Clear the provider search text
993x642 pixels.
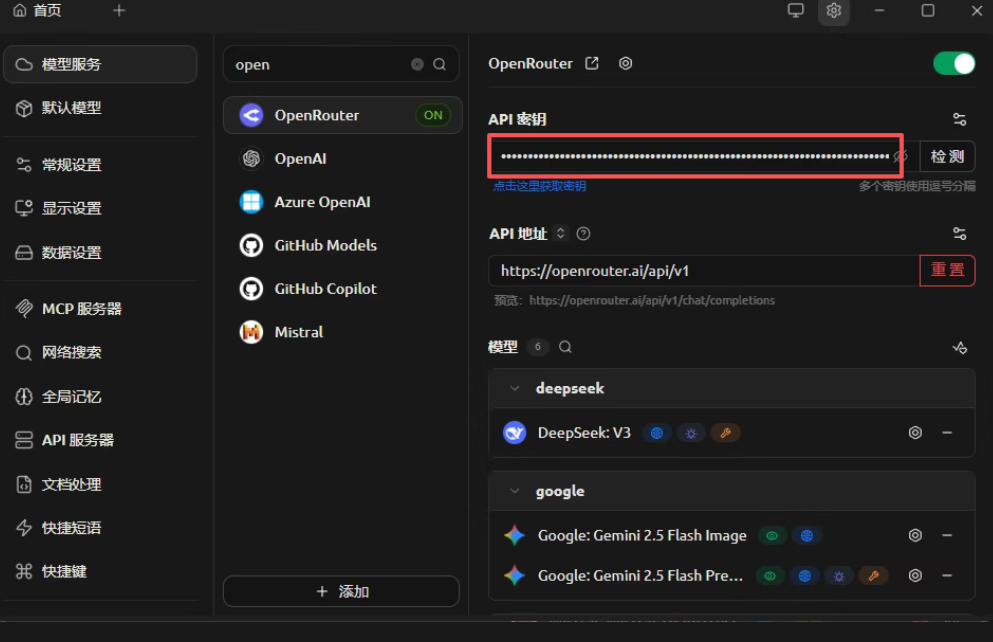click(x=417, y=65)
